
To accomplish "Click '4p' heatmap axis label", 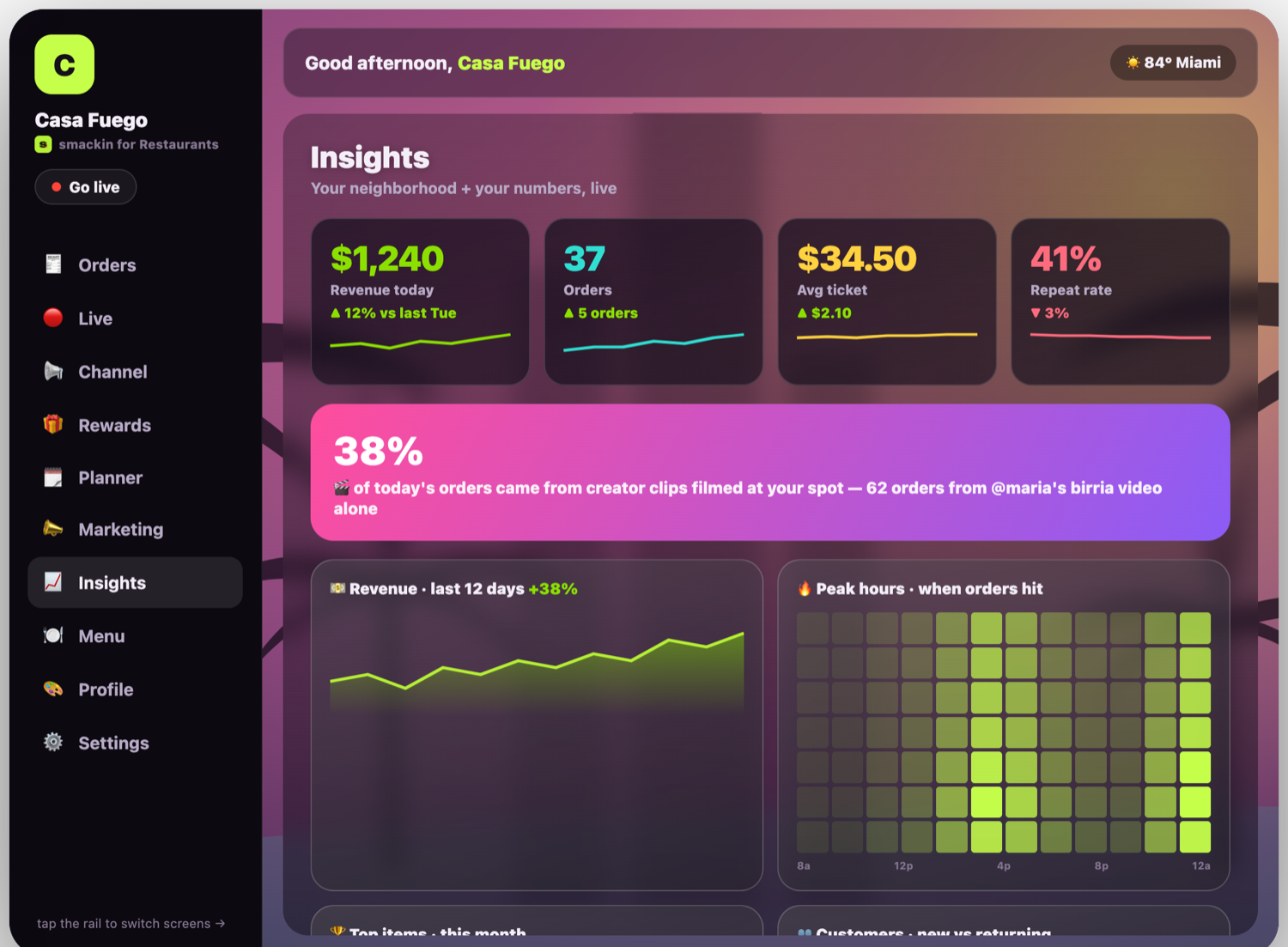I will coord(1004,865).
